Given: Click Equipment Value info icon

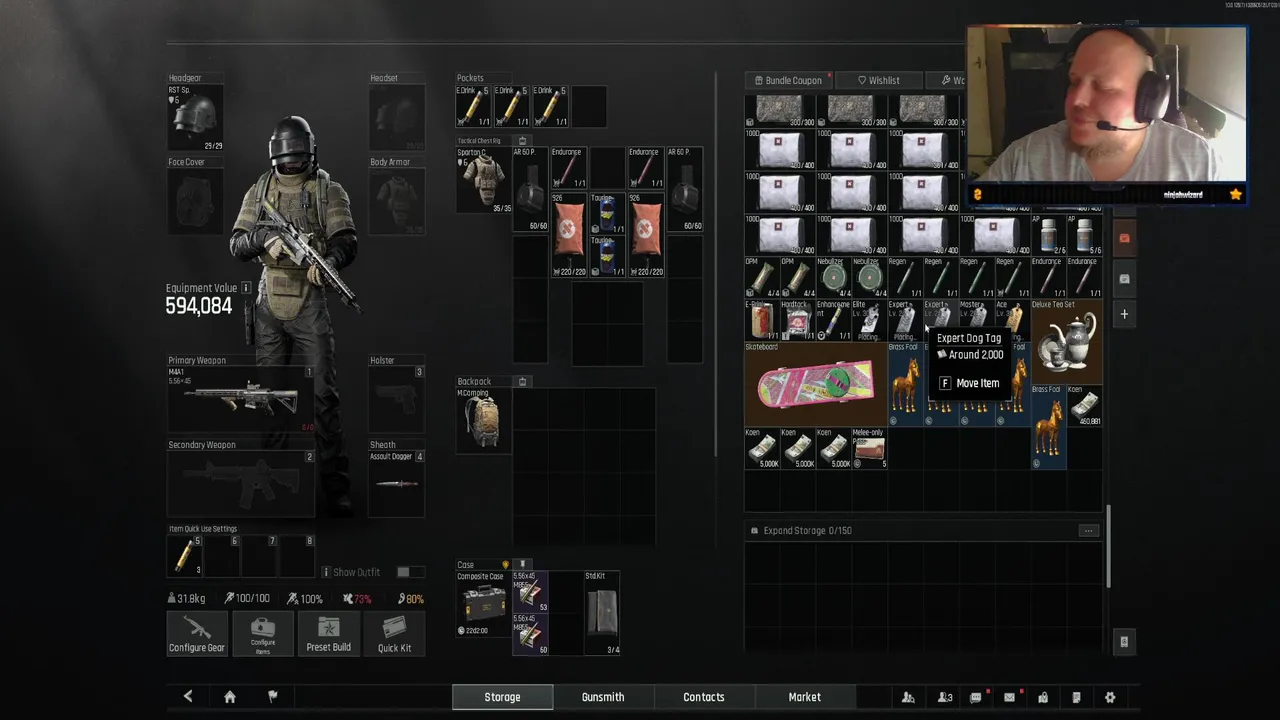Looking at the screenshot, I should (x=246, y=288).
